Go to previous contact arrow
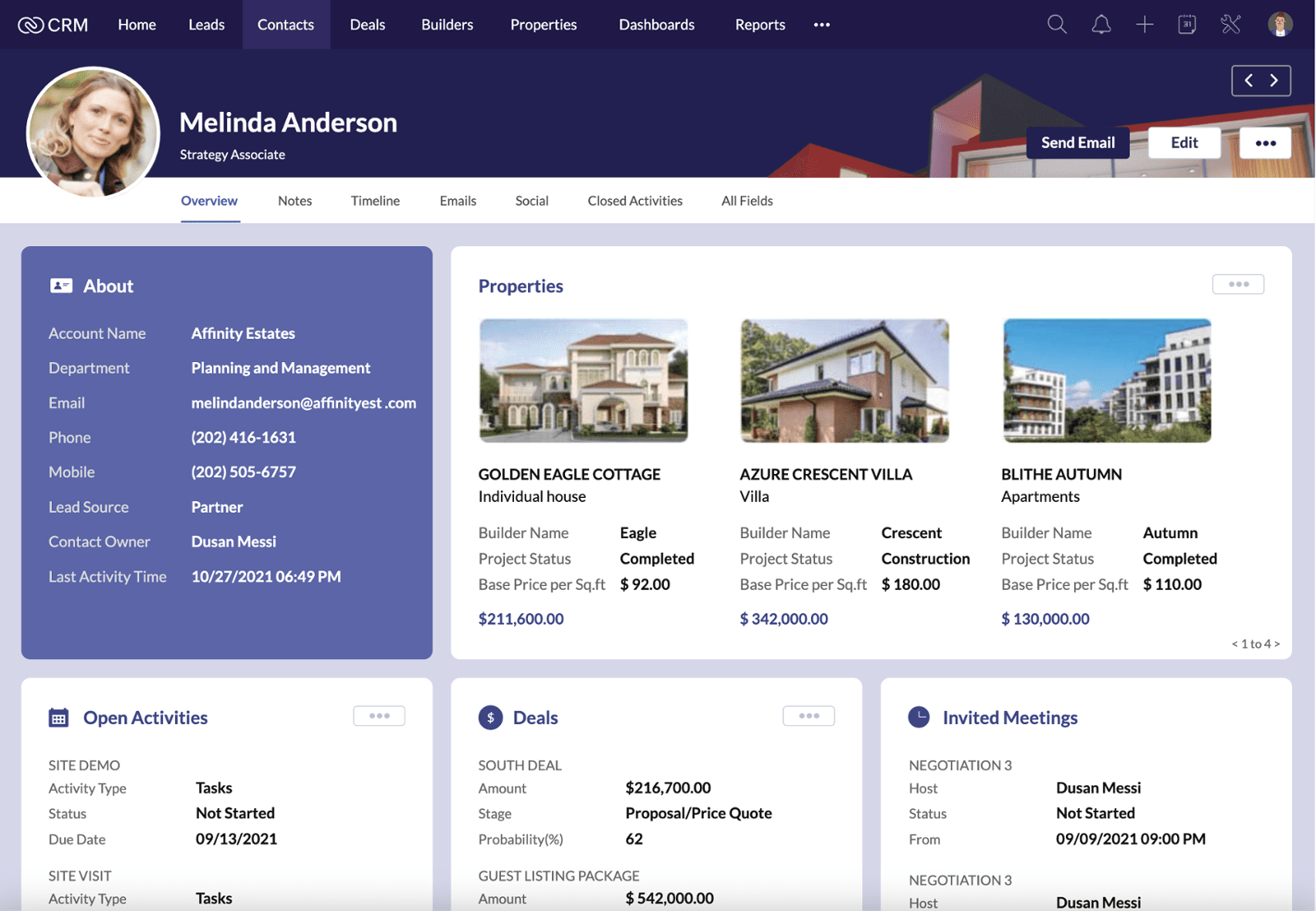Screen dimensions: 1316x911 coord(1249,81)
